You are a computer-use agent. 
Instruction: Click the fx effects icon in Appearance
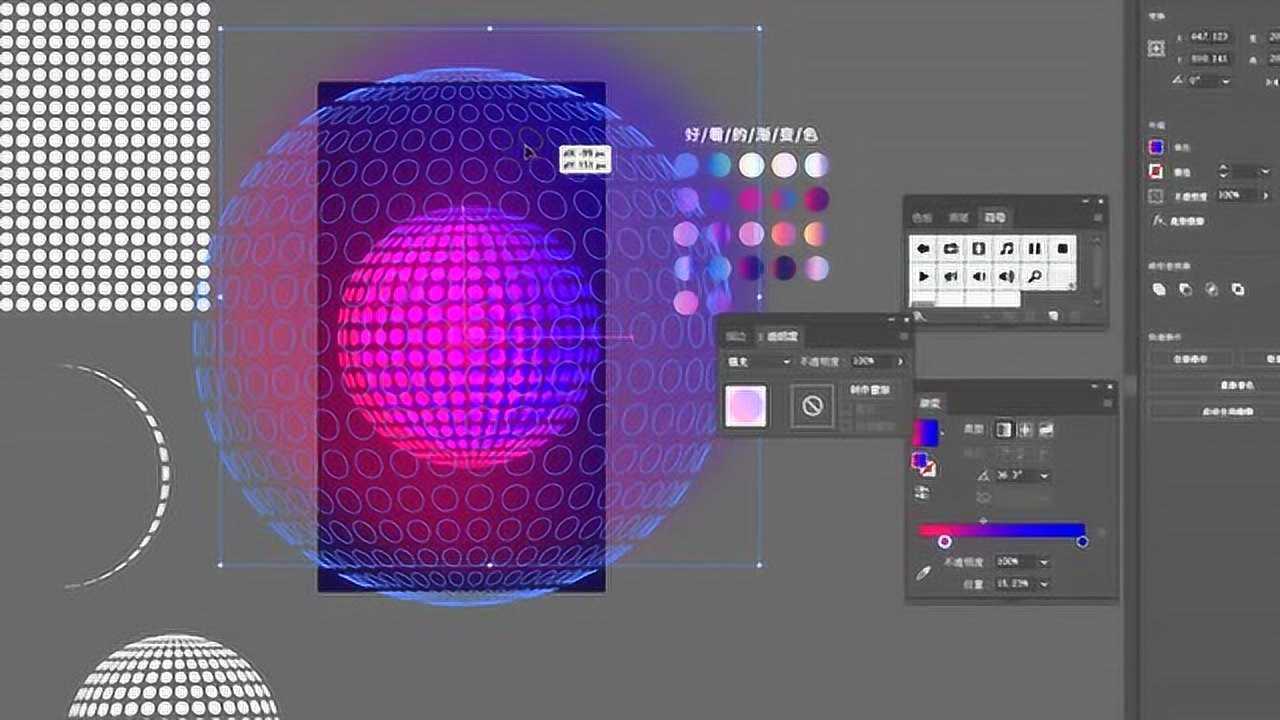tap(1160, 221)
